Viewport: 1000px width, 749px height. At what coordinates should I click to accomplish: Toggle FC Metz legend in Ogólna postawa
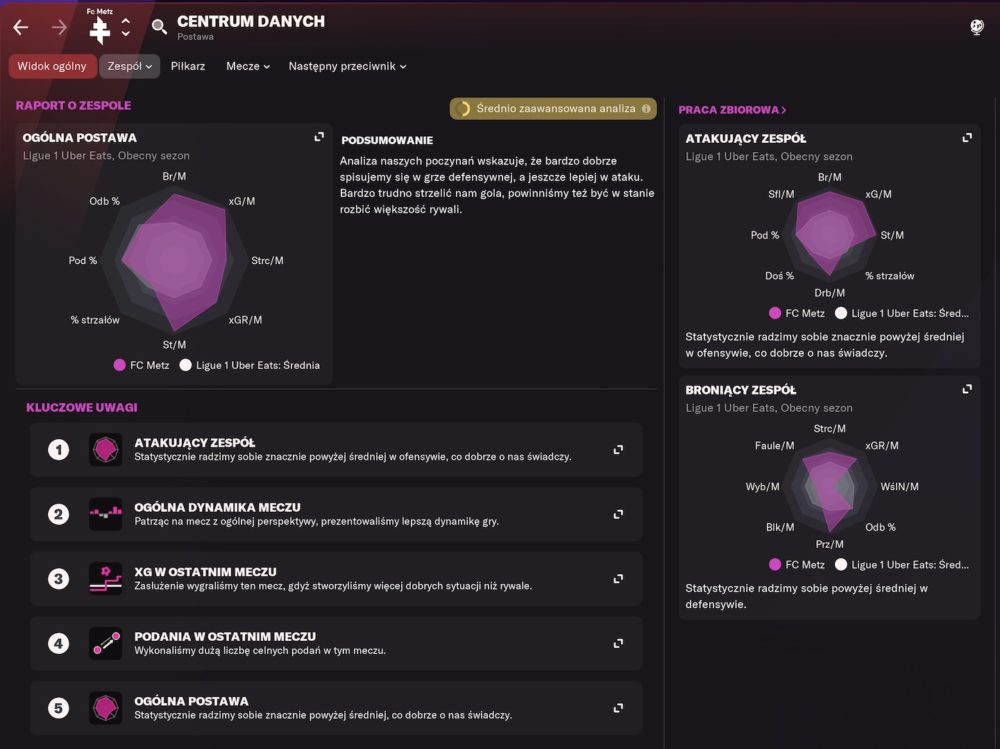(x=141, y=365)
